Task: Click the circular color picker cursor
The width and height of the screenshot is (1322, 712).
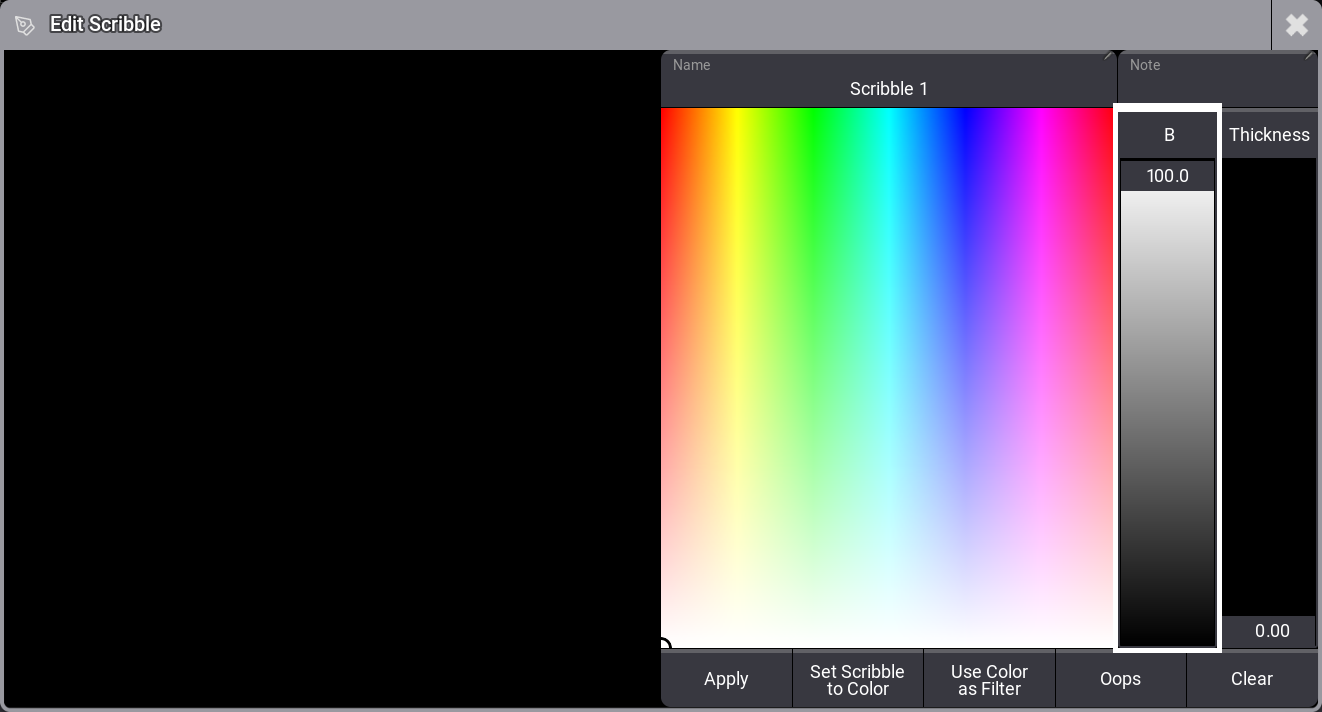Action: coord(664,646)
